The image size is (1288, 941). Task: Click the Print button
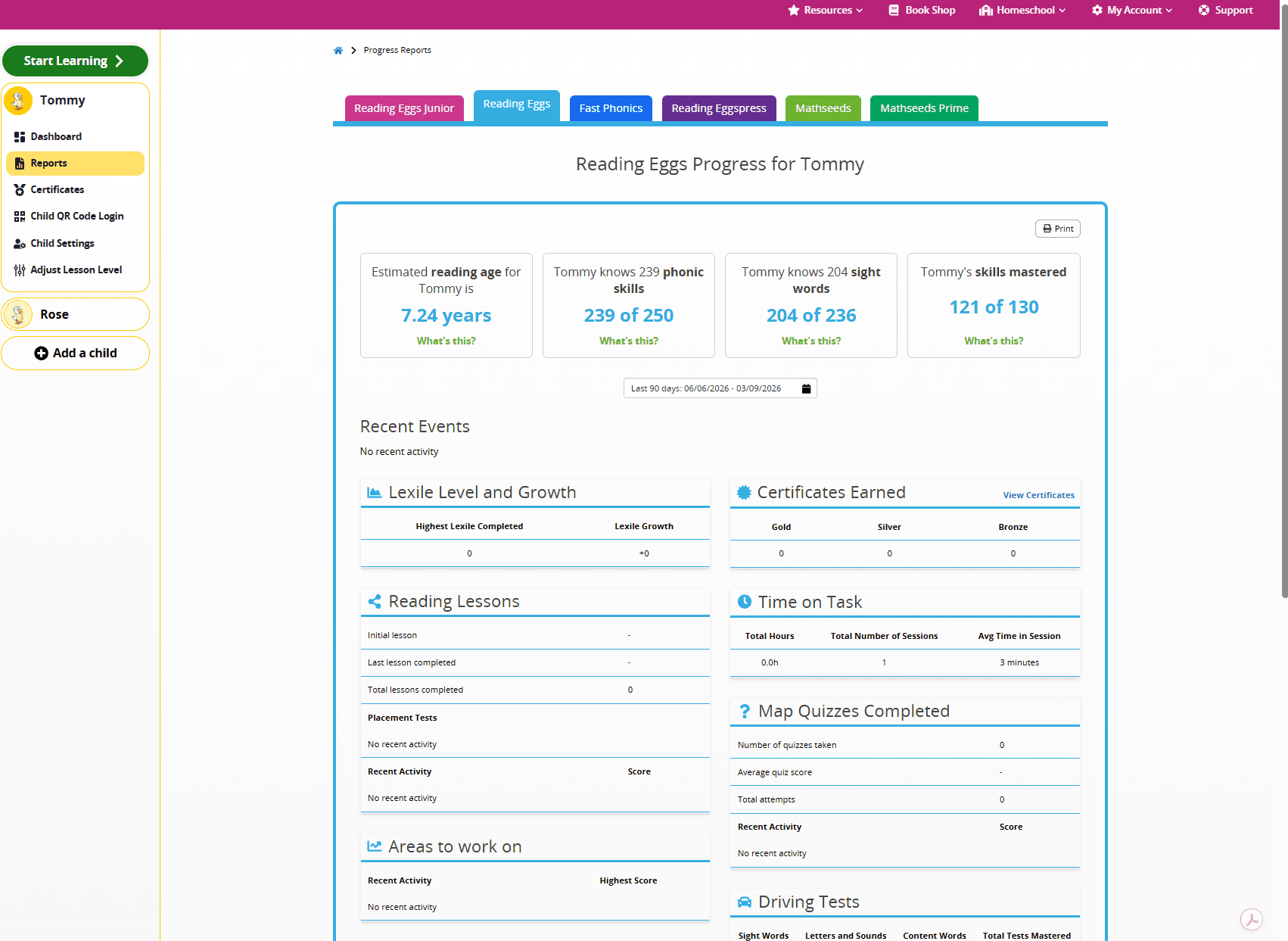click(1058, 229)
